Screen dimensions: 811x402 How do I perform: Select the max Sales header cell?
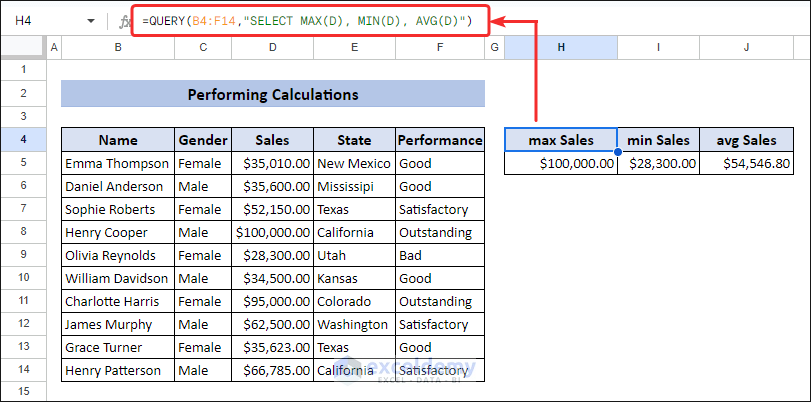point(561,140)
